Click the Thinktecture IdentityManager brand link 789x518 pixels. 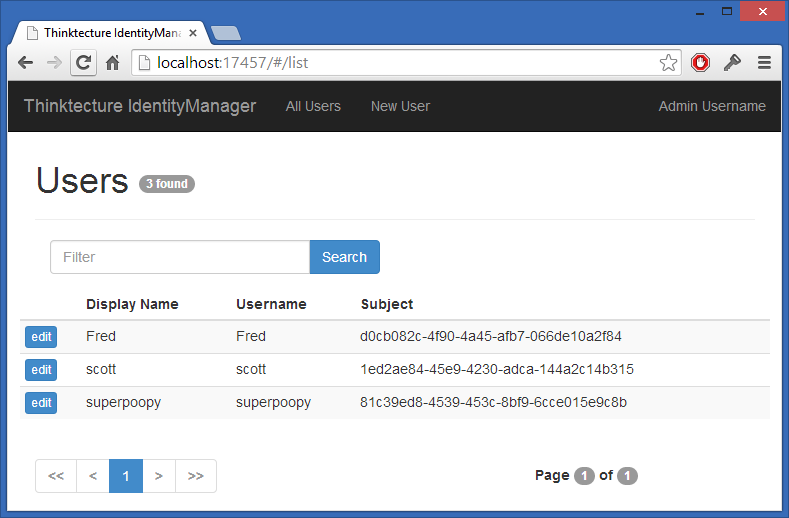pos(140,106)
